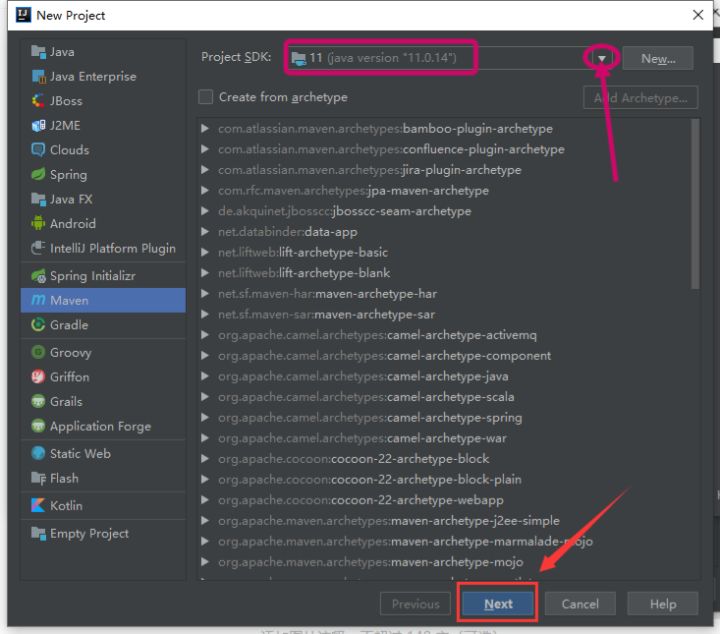Open the Help button

(x=663, y=604)
